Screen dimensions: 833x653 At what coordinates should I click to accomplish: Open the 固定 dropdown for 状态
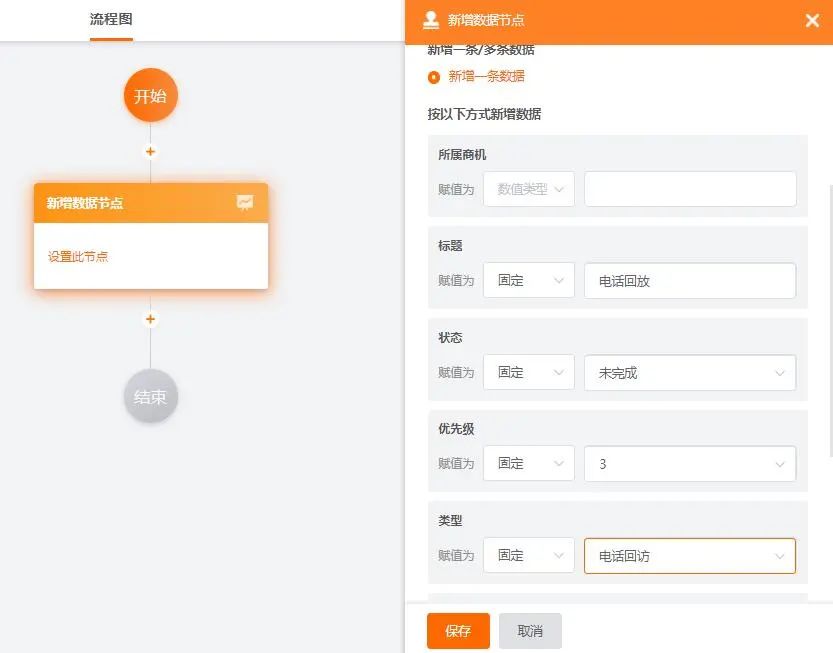pyautogui.click(x=529, y=372)
